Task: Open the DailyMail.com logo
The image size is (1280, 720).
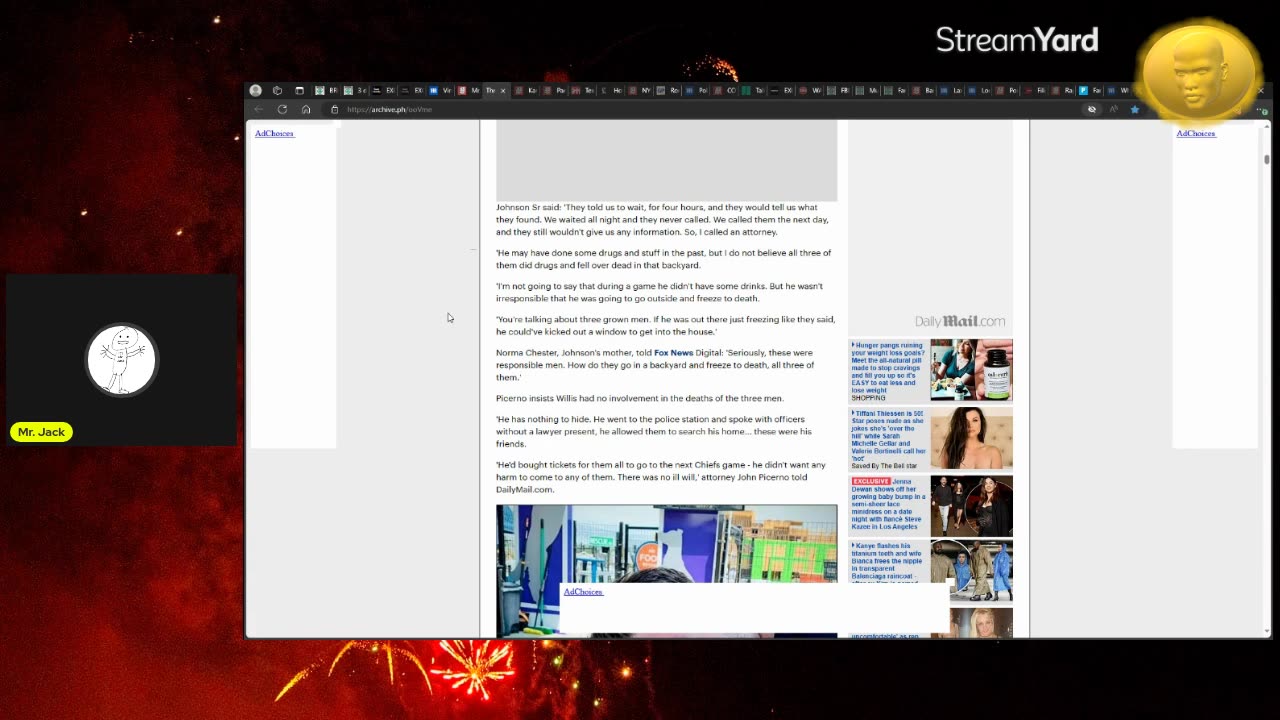Action: tap(960, 321)
